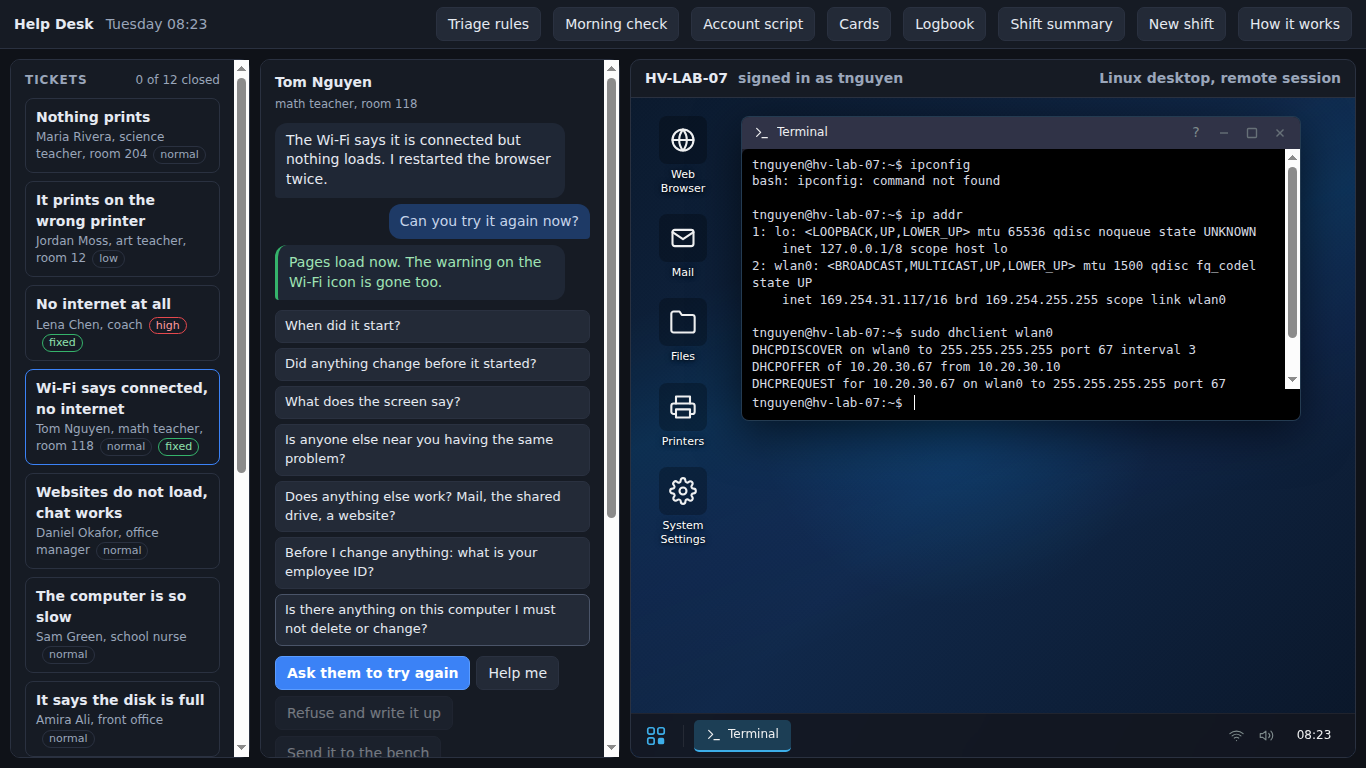The image size is (1366, 768).
Task: Open the Cards section
Action: pos(859,24)
